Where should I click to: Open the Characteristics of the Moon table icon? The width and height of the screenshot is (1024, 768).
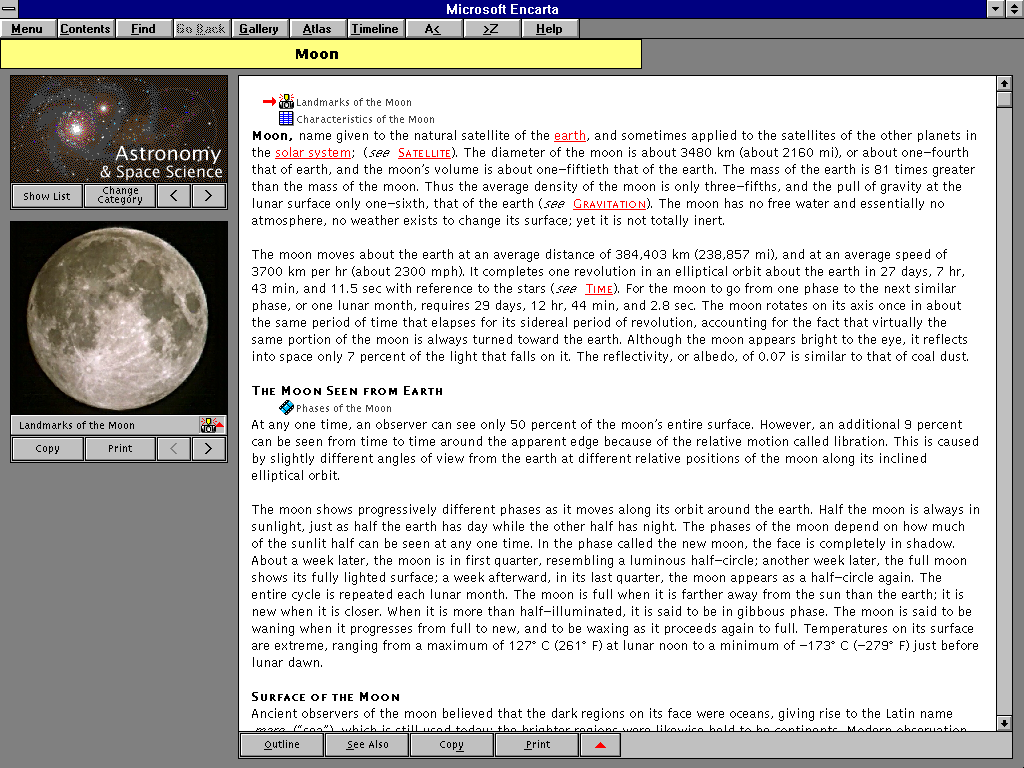click(286, 118)
